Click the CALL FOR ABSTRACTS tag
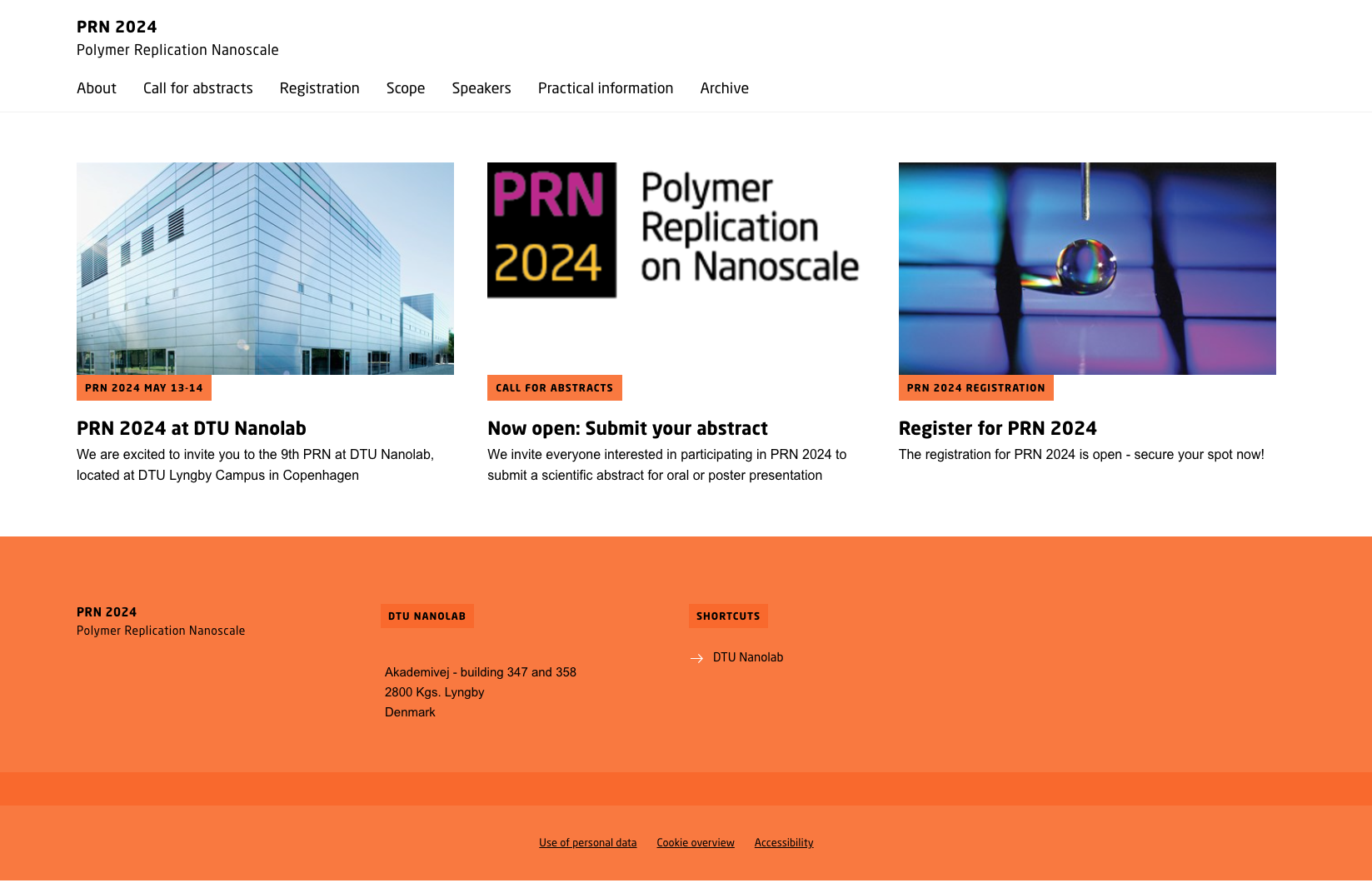Viewport: 1372px width, 888px height. [x=554, y=387]
